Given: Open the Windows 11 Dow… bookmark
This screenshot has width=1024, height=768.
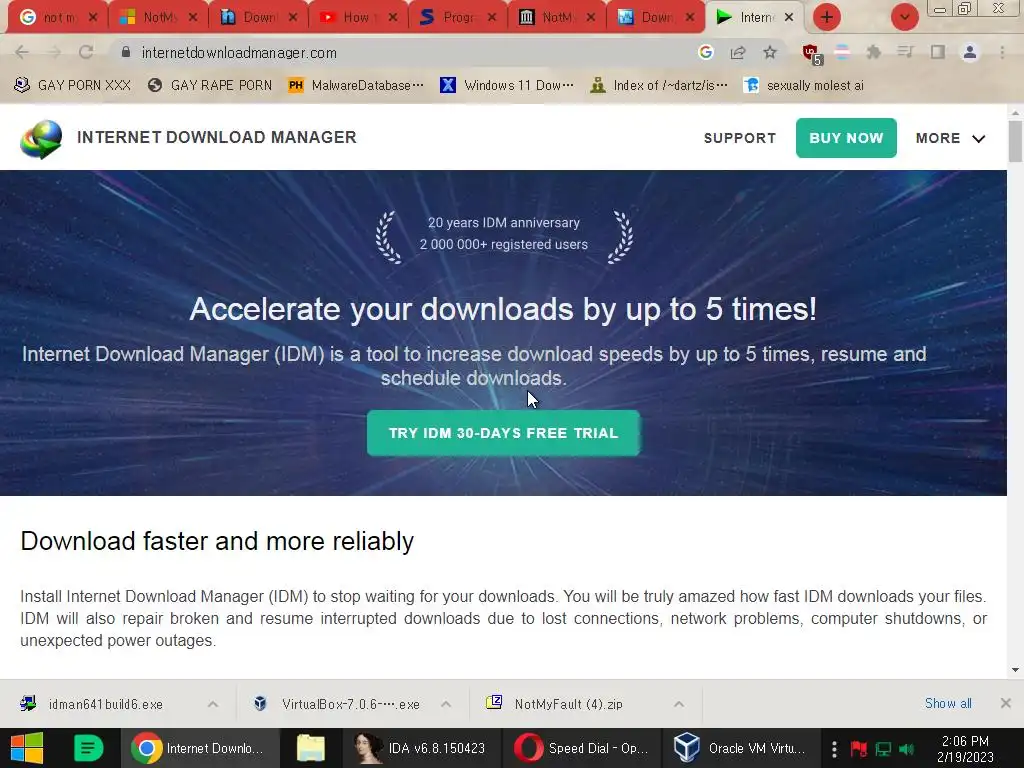Looking at the screenshot, I should [x=507, y=86].
